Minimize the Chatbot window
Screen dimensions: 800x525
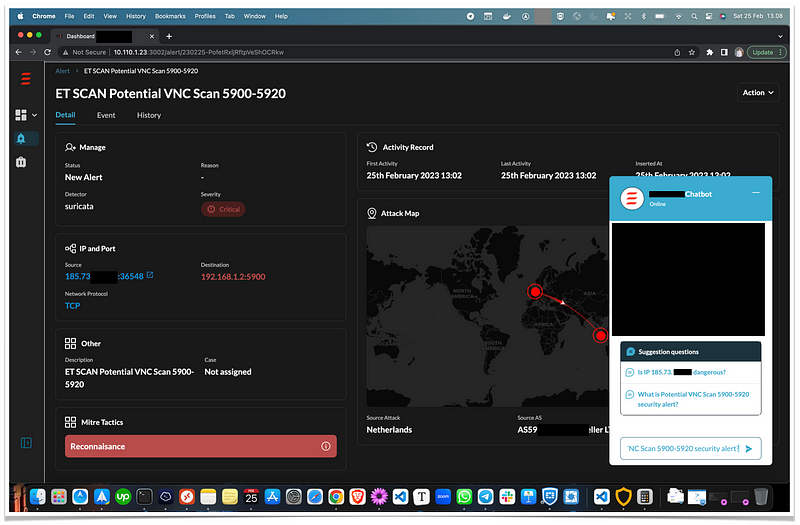tap(756, 193)
